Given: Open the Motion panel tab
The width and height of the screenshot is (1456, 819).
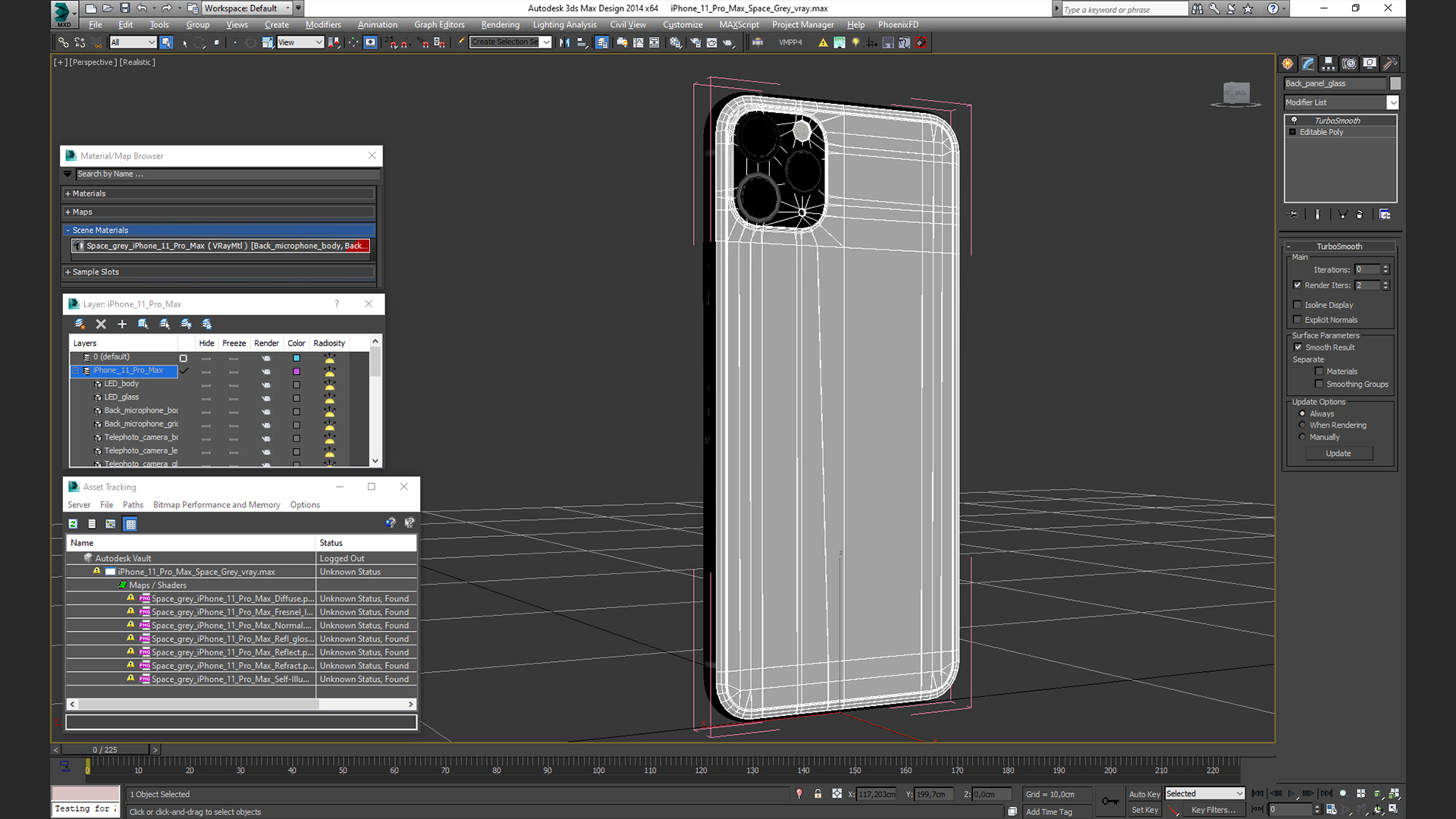Looking at the screenshot, I should (x=1349, y=64).
